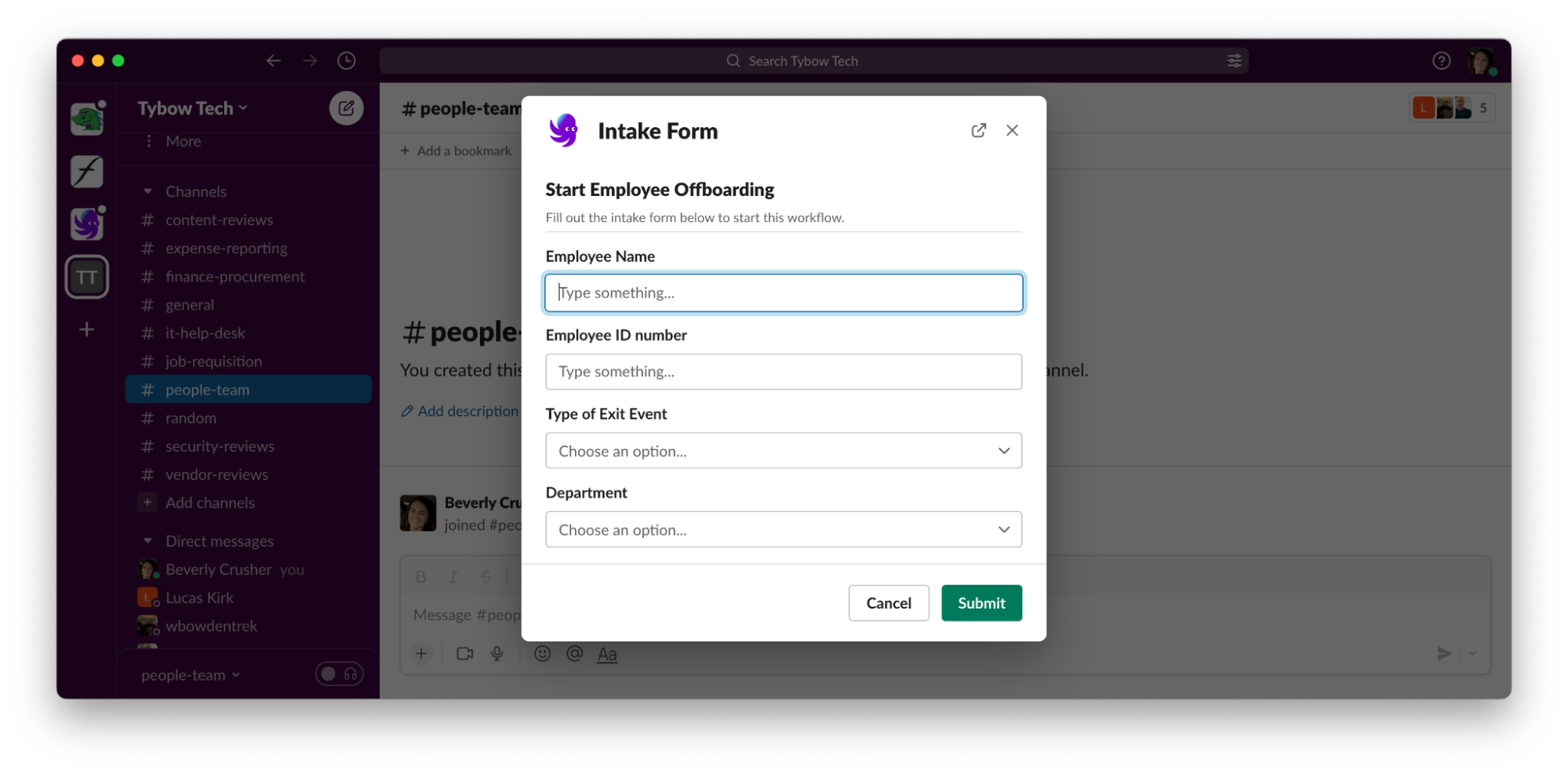The height and width of the screenshot is (774, 1568).
Task: Open the Intake Form in new window
Action: 978,130
